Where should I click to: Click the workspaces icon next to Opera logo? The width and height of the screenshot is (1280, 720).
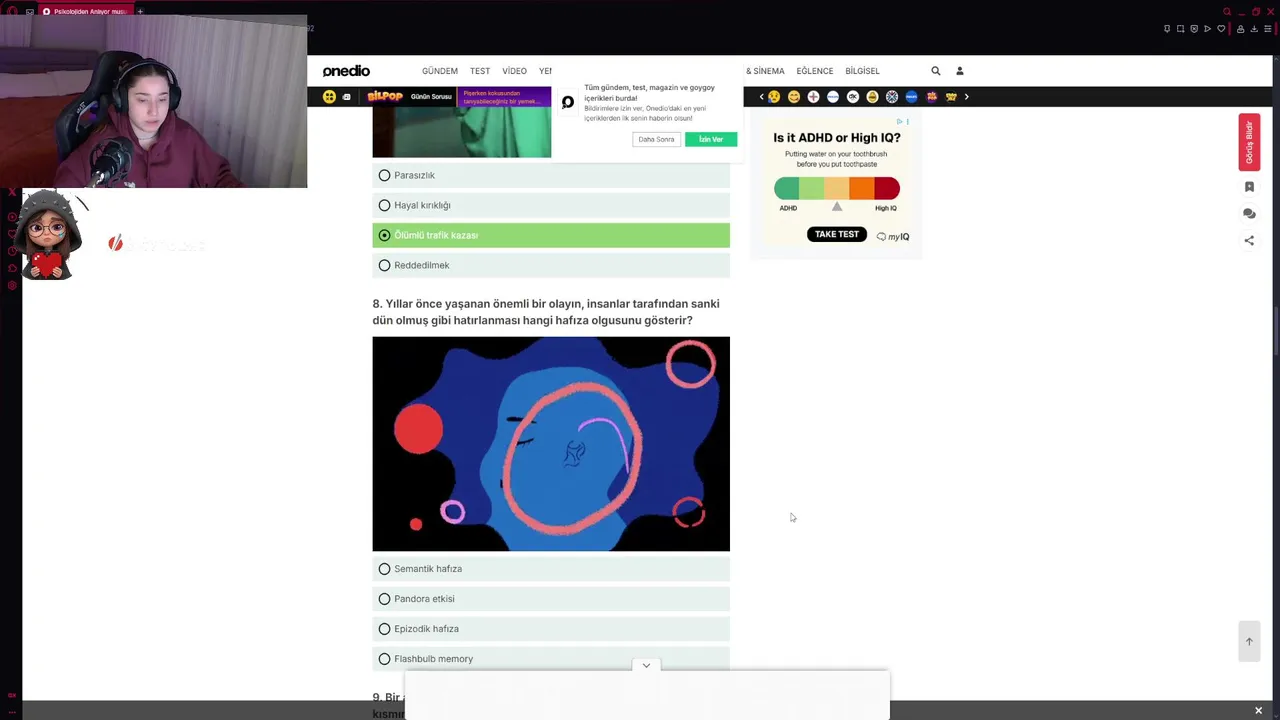pos(30,11)
